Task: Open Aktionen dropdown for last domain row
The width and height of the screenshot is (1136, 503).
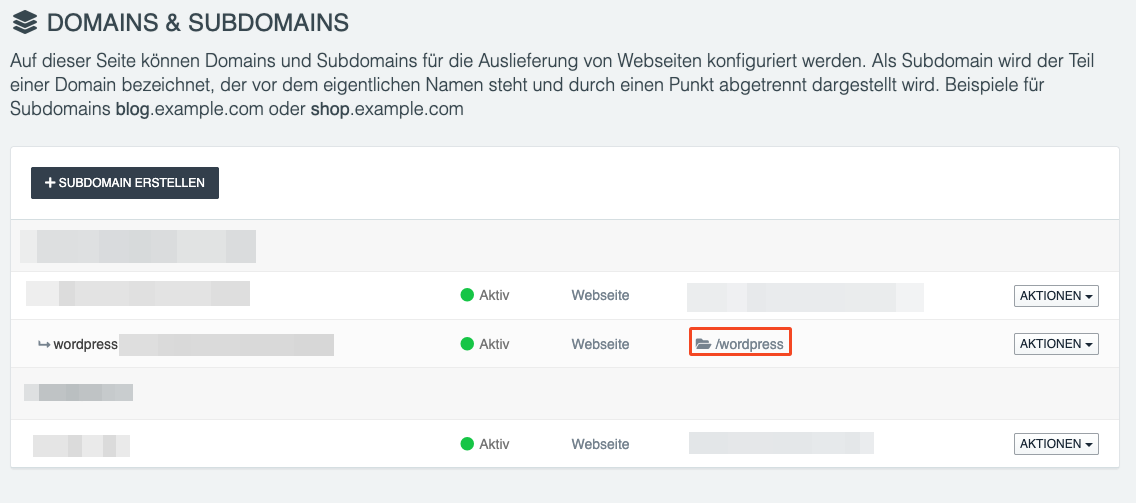Action: click(1057, 444)
